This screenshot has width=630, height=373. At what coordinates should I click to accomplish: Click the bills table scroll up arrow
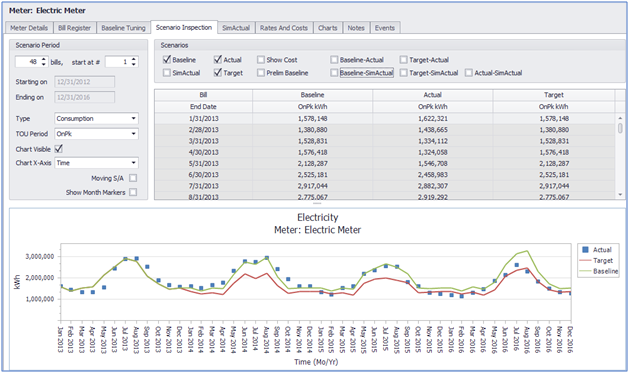coord(621,118)
